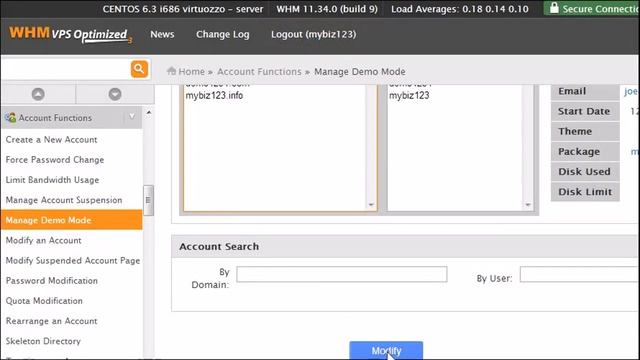Screen dimensions: 640x360
Task: Click the Load Averages status text
Action: point(460,9)
